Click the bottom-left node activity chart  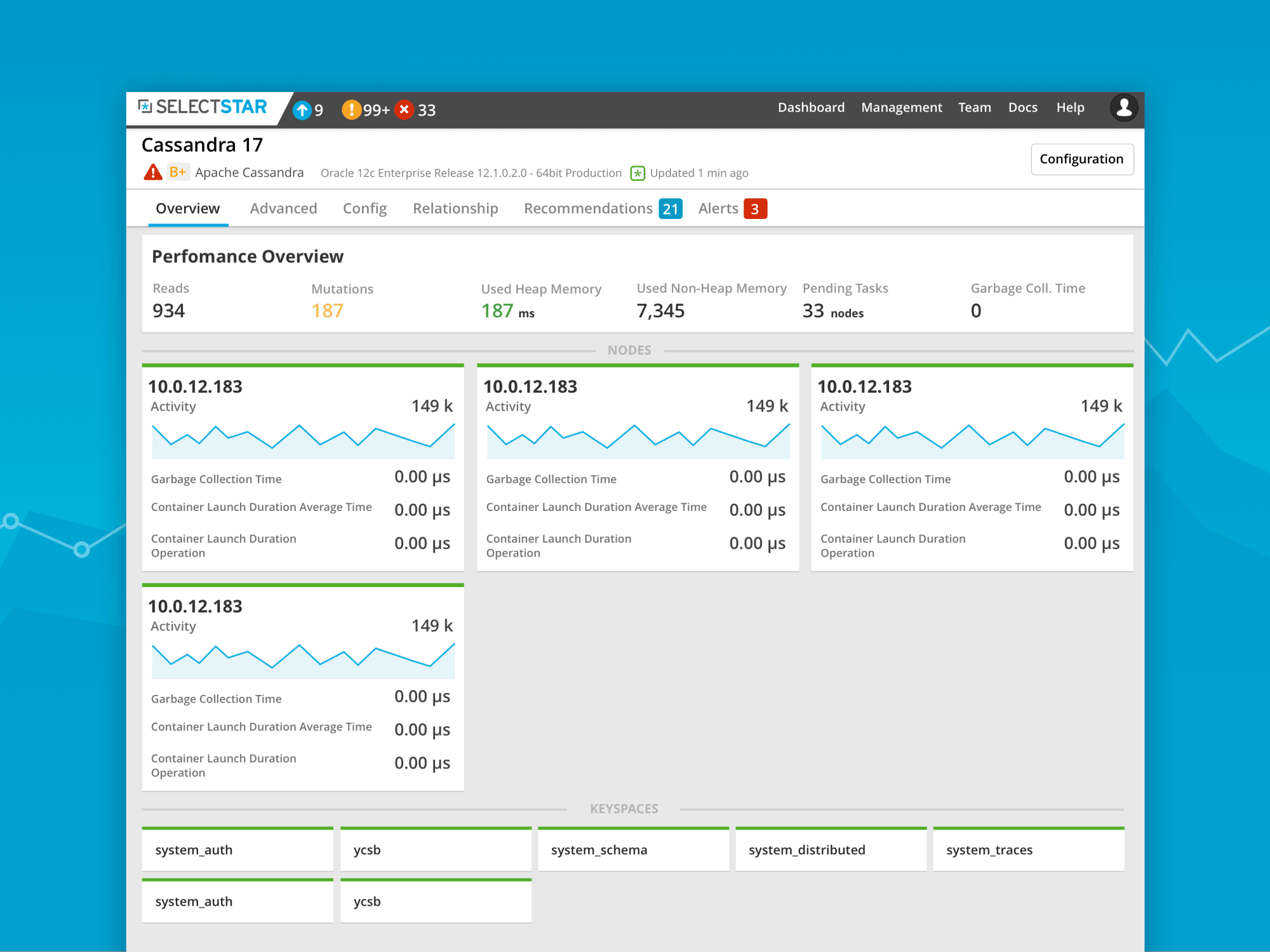tap(303, 661)
